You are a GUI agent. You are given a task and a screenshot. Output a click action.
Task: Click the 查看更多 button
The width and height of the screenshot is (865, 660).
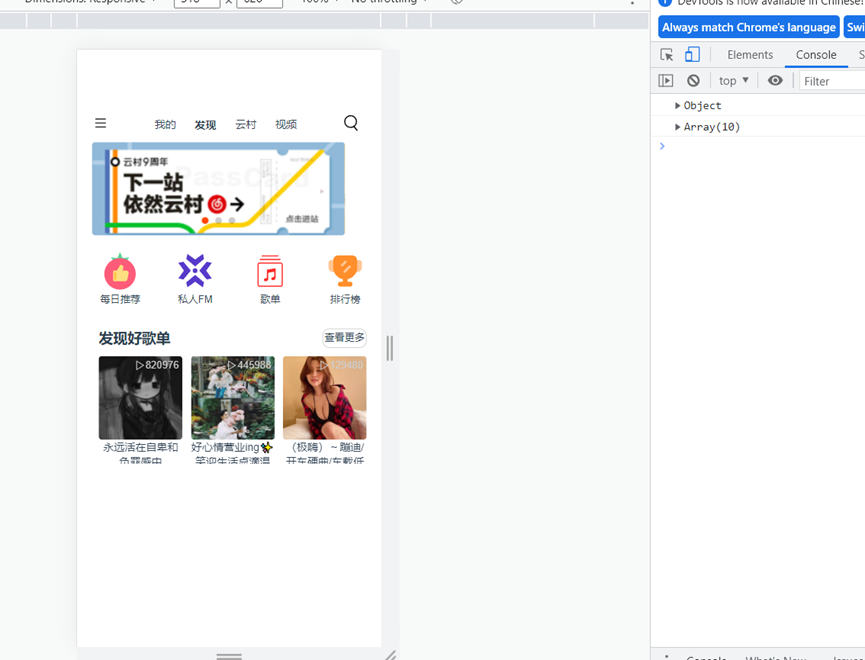(344, 337)
